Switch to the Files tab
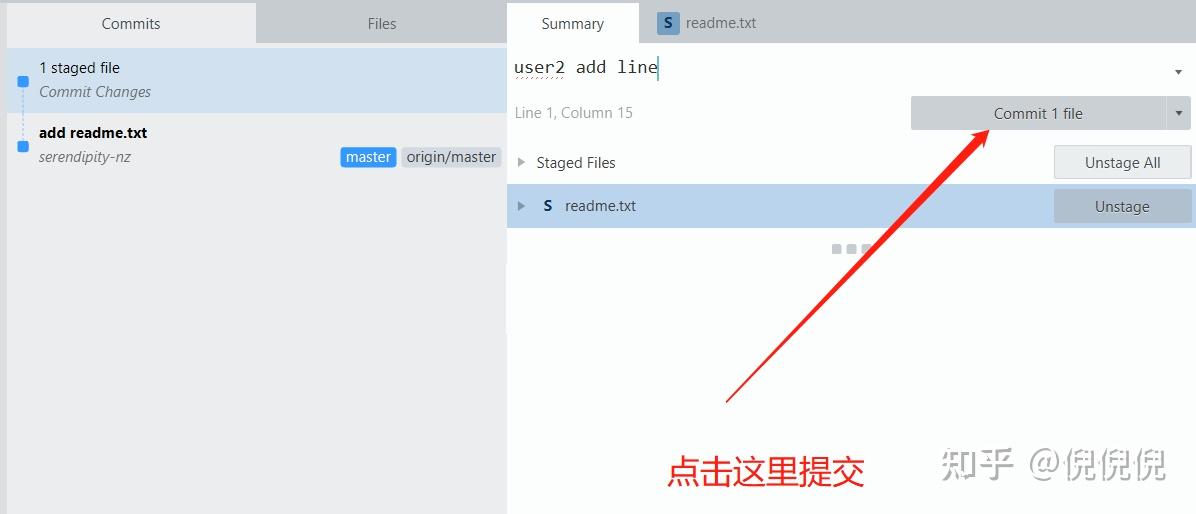Screen dimensions: 1196x514 (381, 24)
